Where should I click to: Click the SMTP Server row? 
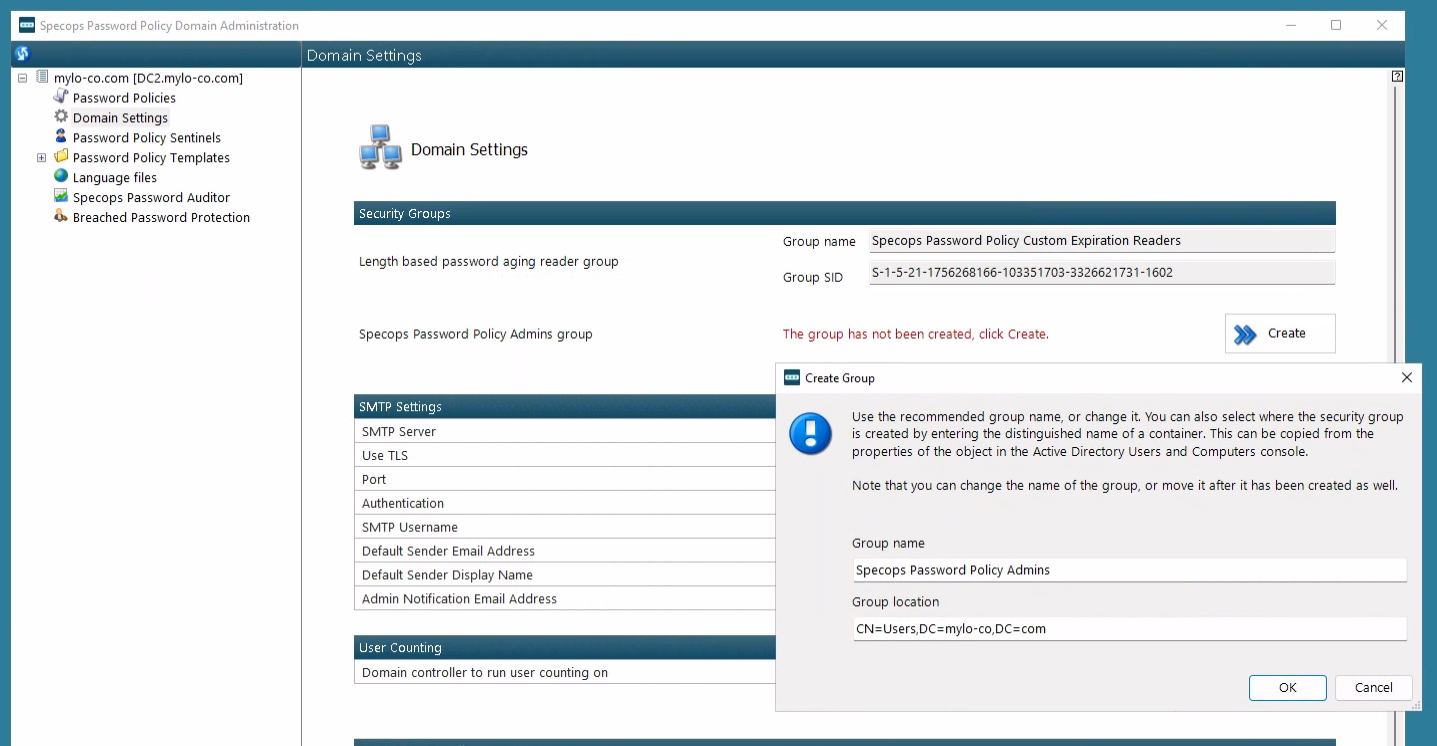click(565, 431)
